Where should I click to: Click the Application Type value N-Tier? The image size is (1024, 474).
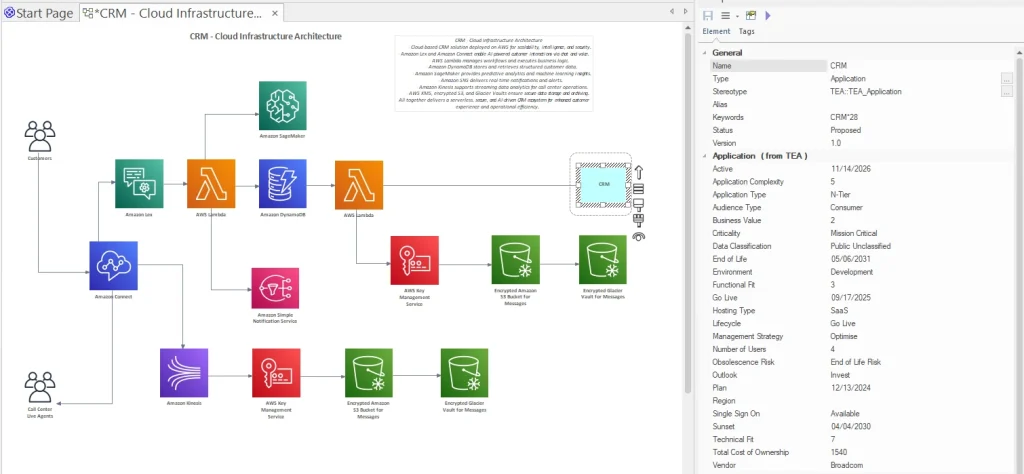tap(840, 195)
